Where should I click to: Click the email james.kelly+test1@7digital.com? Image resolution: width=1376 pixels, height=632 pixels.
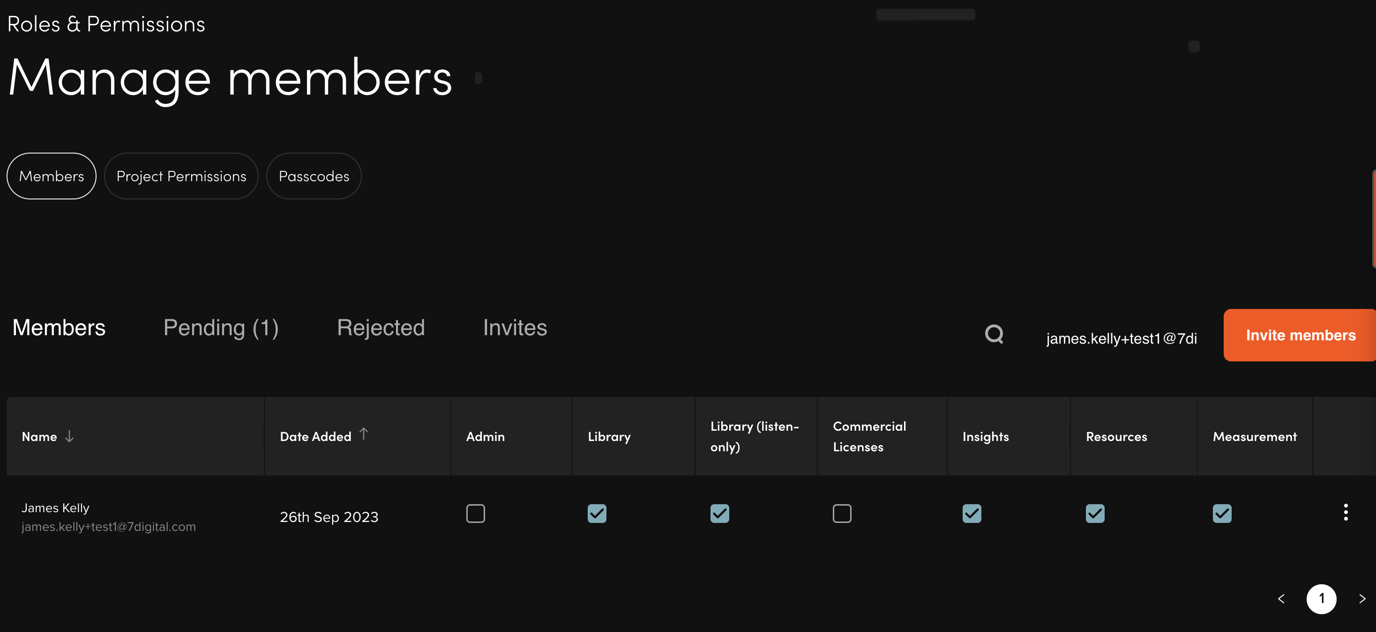coord(109,527)
